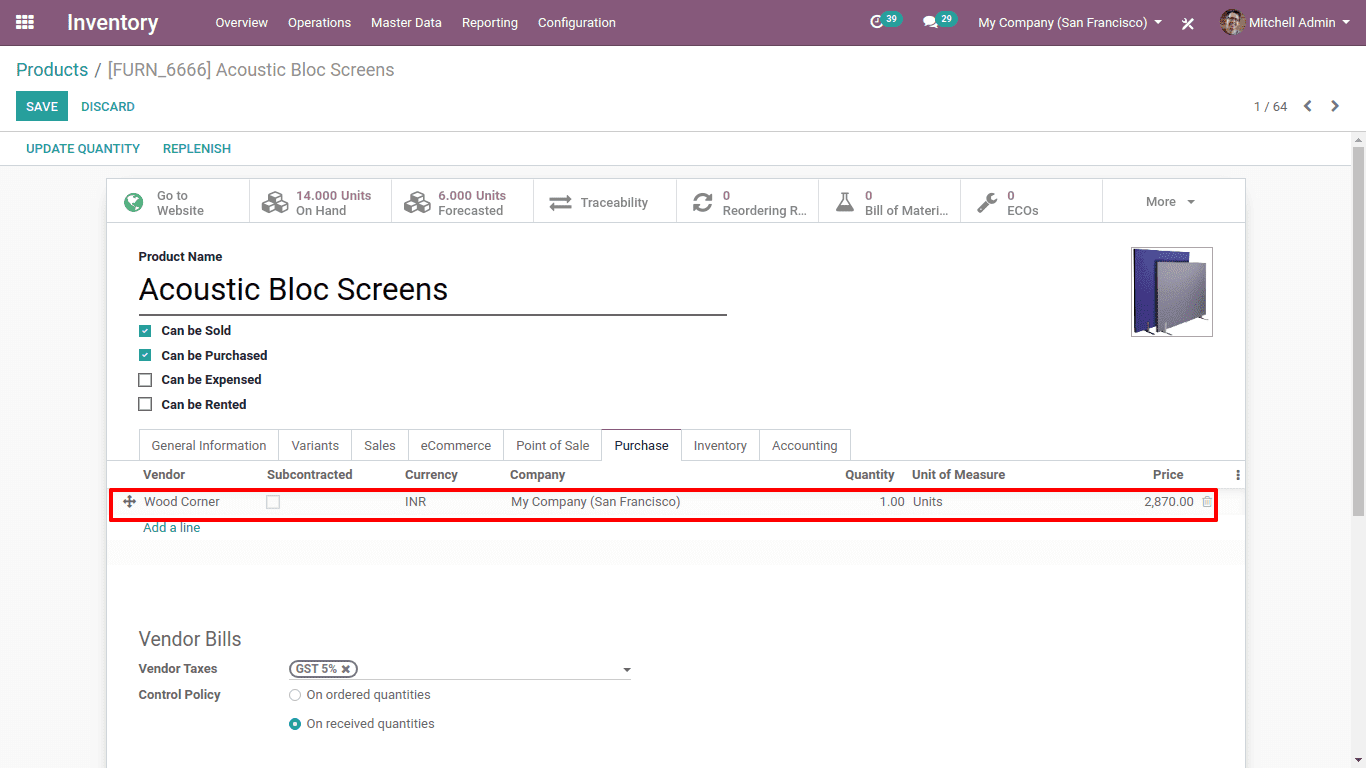Open the Configuration menu
Image resolution: width=1366 pixels, height=768 pixels.
[577, 22]
